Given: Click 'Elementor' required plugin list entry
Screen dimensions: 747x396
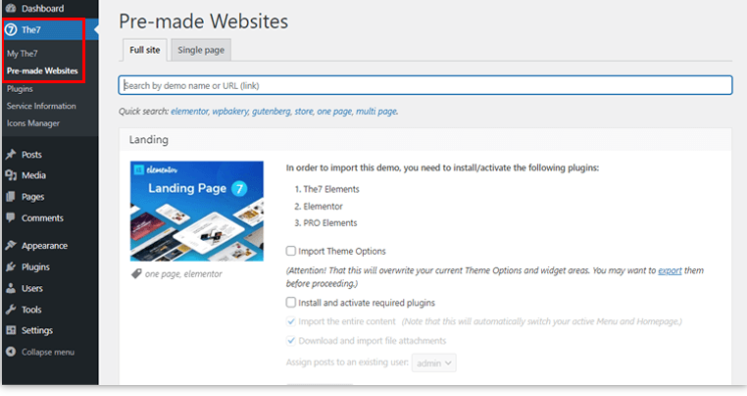Looking at the screenshot, I should click(x=323, y=206).
